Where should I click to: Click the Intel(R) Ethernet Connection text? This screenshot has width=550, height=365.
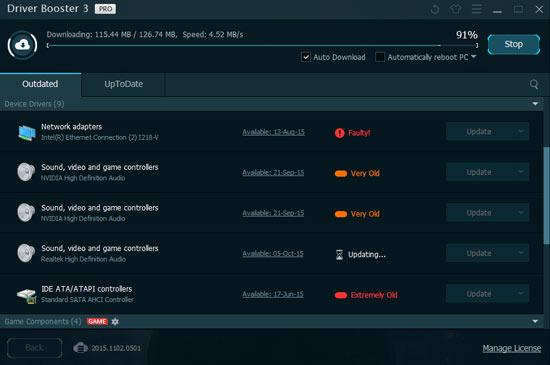[100, 137]
